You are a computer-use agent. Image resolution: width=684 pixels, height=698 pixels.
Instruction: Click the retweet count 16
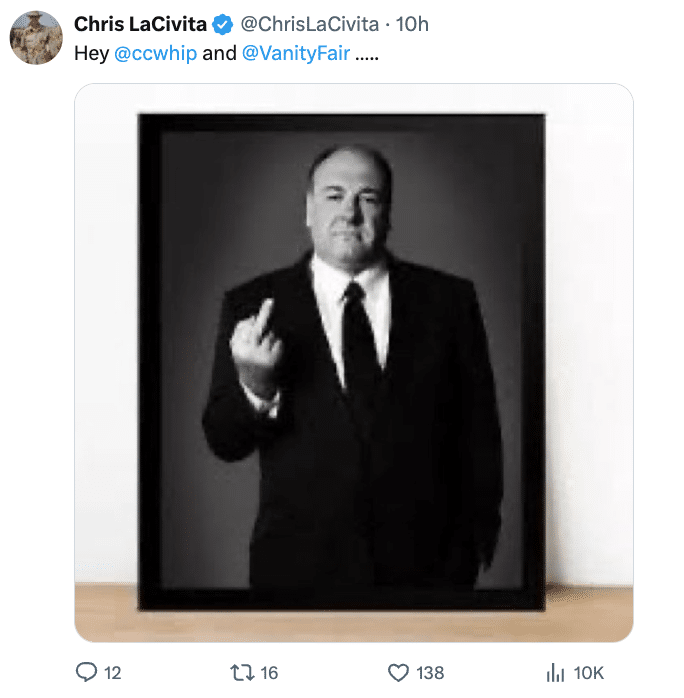coord(269,673)
